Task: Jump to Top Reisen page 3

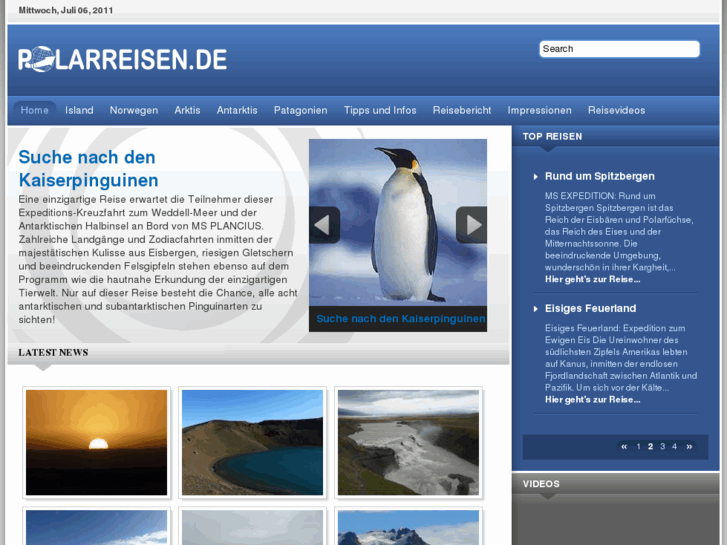Action: pyautogui.click(x=663, y=447)
